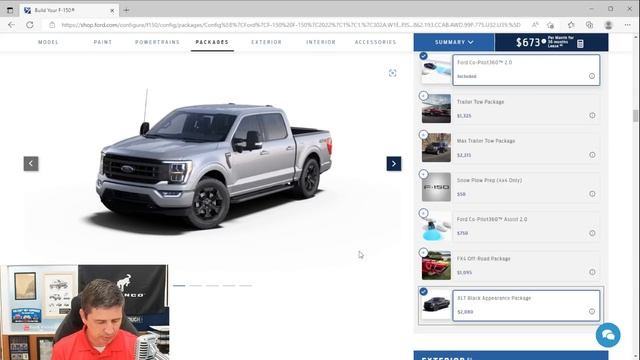Deselect Ford Co-Pilot360 2.0 checkmark
The height and width of the screenshot is (360, 640).
pyautogui.click(x=423, y=56)
